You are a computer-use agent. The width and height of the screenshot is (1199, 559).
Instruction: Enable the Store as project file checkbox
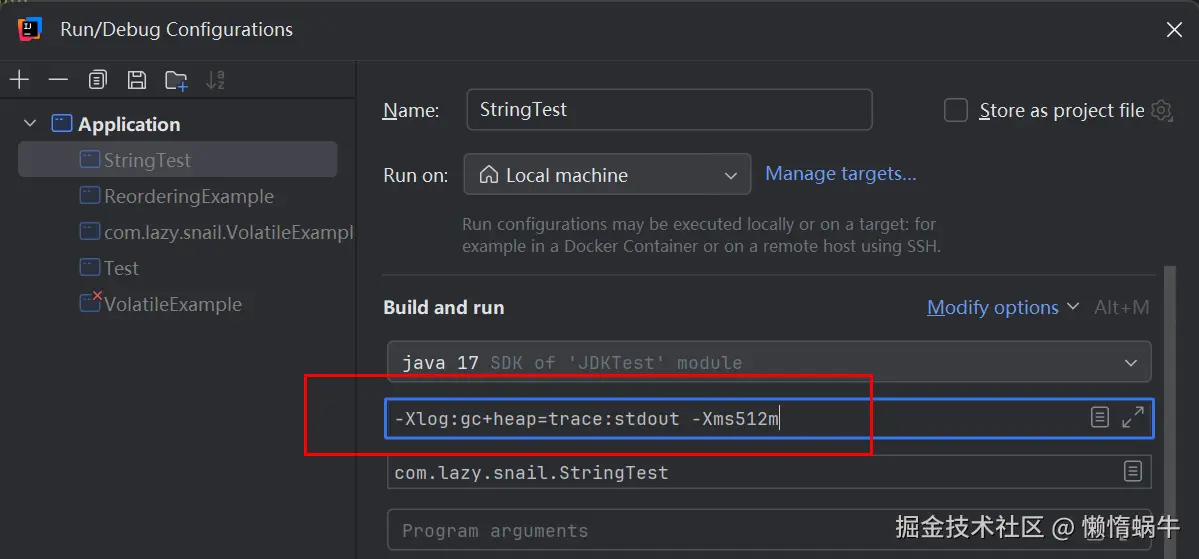(x=956, y=110)
